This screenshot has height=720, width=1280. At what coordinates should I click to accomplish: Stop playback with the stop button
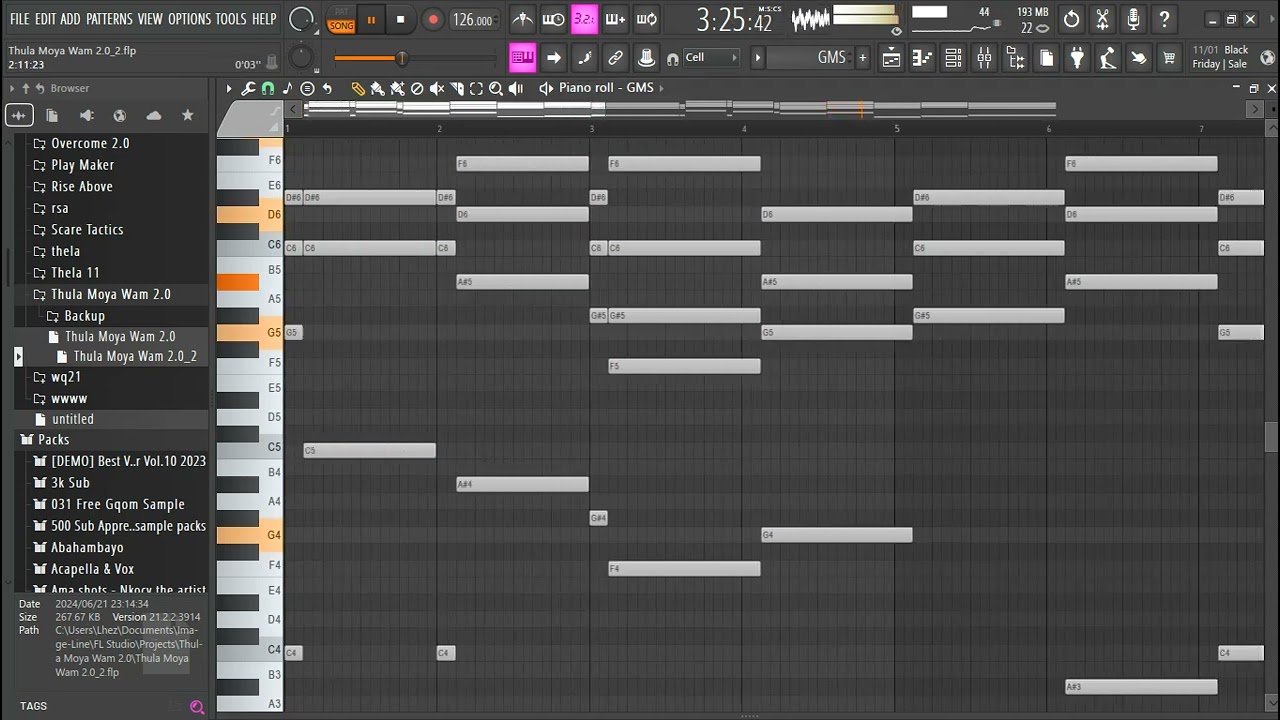(400, 19)
